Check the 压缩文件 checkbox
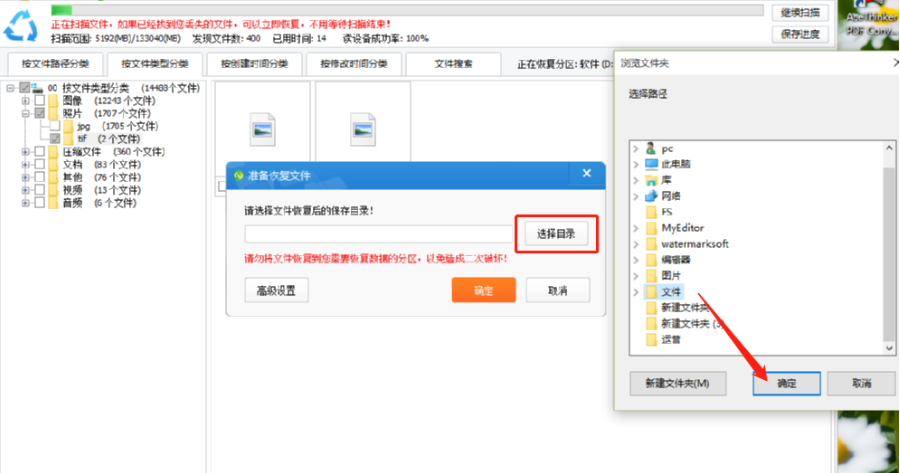This screenshot has height=473, width=900. [x=40, y=152]
